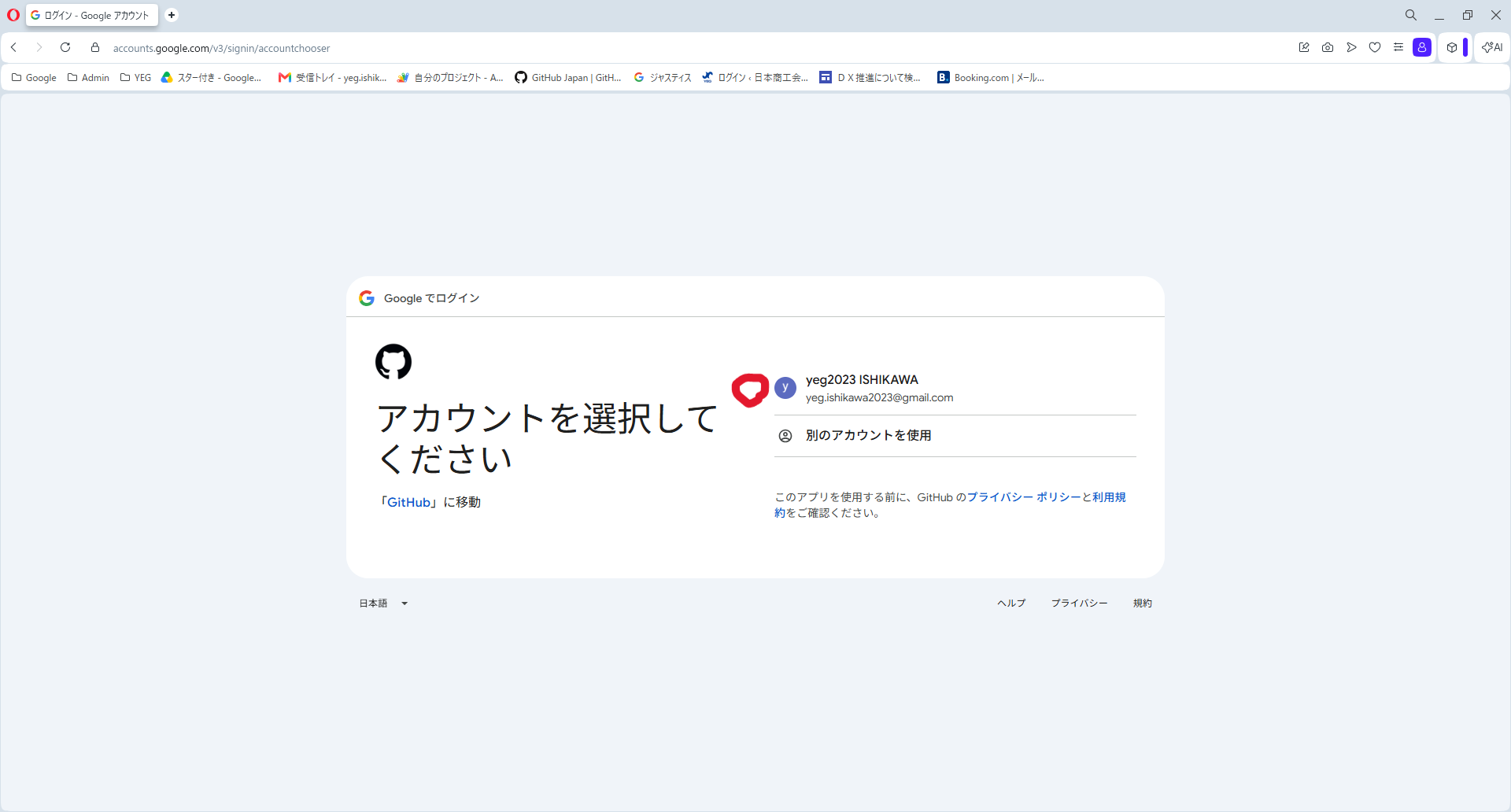Take a snapshot with camera icon
This screenshot has height=812, width=1511.
click(x=1328, y=47)
